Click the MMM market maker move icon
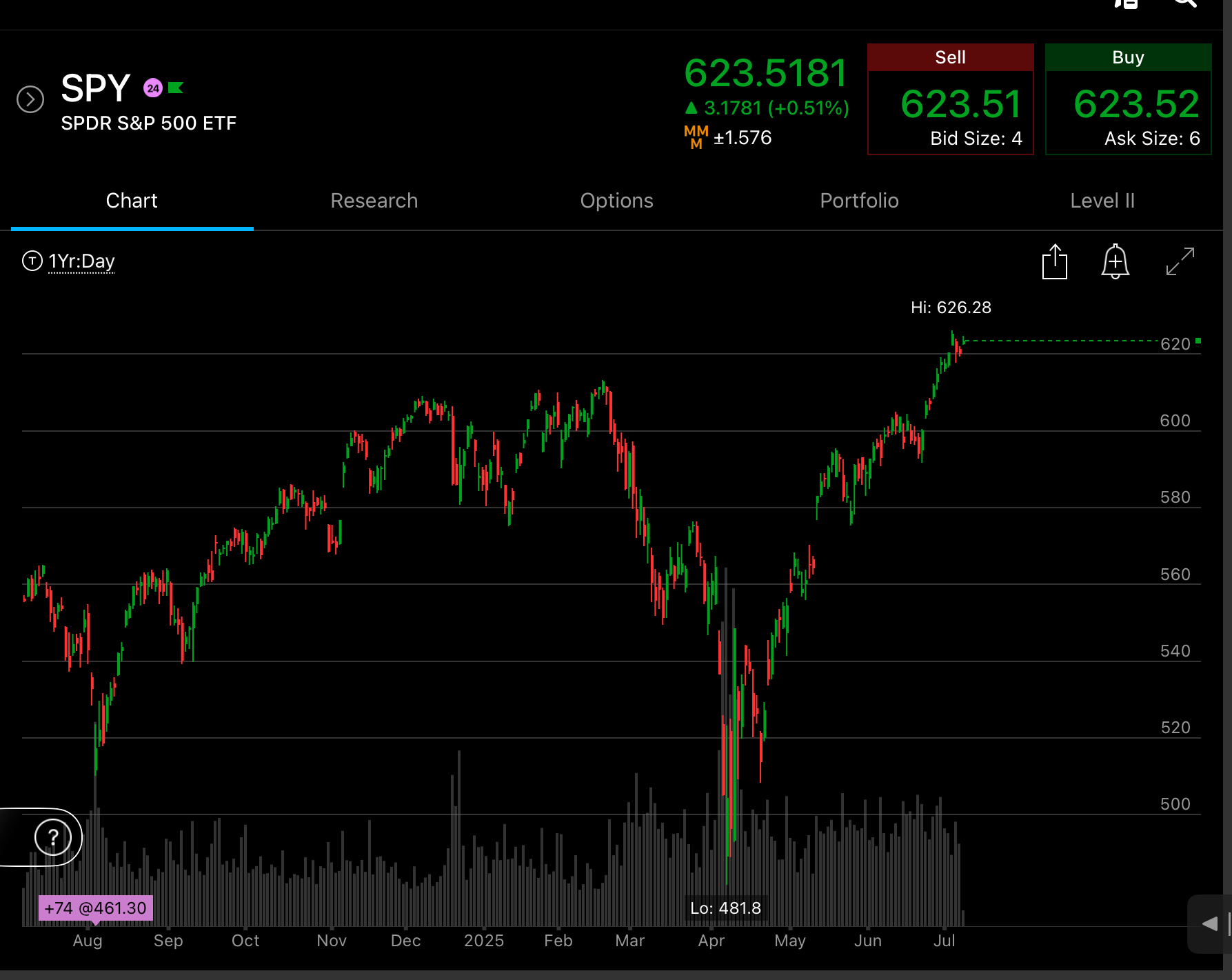The width and height of the screenshot is (1232, 980). tap(696, 137)
